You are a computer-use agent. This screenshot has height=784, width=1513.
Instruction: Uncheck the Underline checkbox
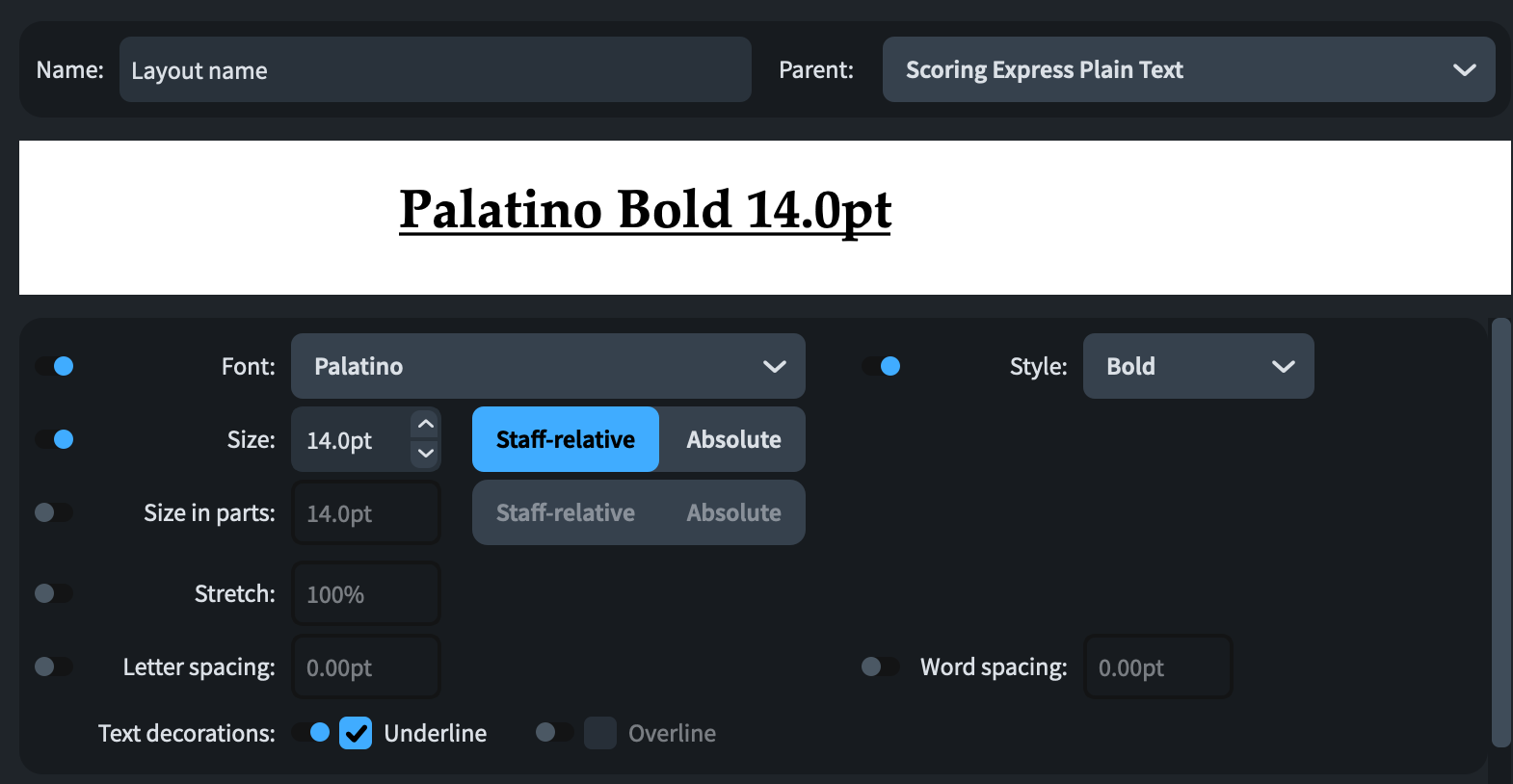click(356, 733)
